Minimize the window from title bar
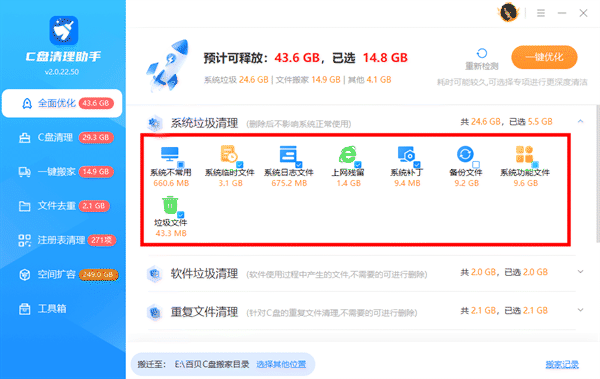600x379 pixels. (x=562, y=13)
